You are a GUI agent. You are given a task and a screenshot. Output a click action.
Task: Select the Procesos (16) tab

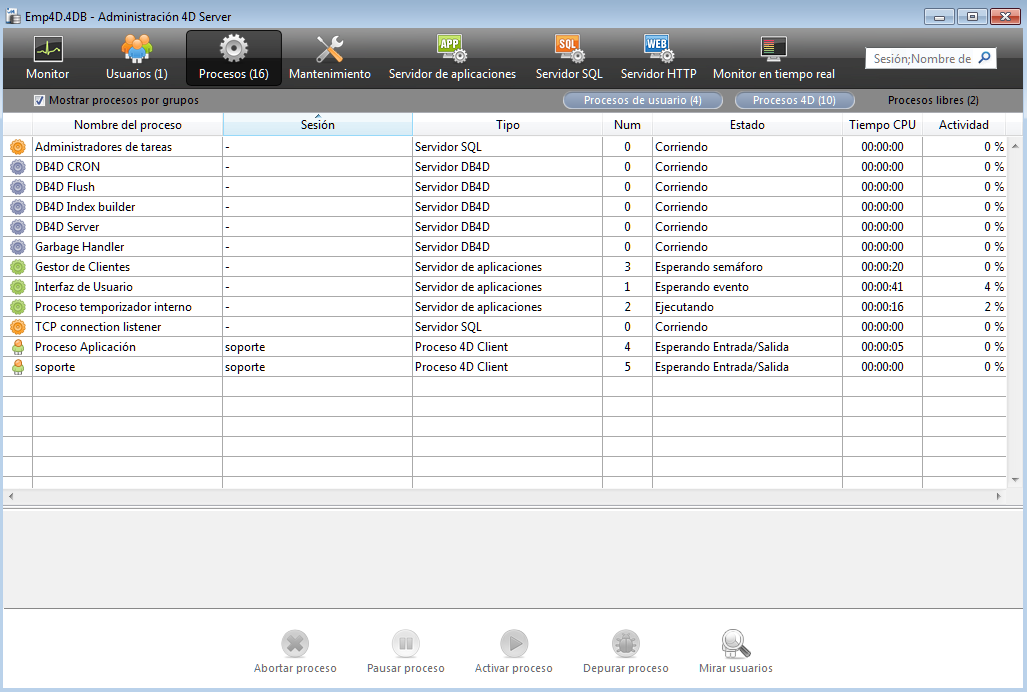[x=233, y=58]
